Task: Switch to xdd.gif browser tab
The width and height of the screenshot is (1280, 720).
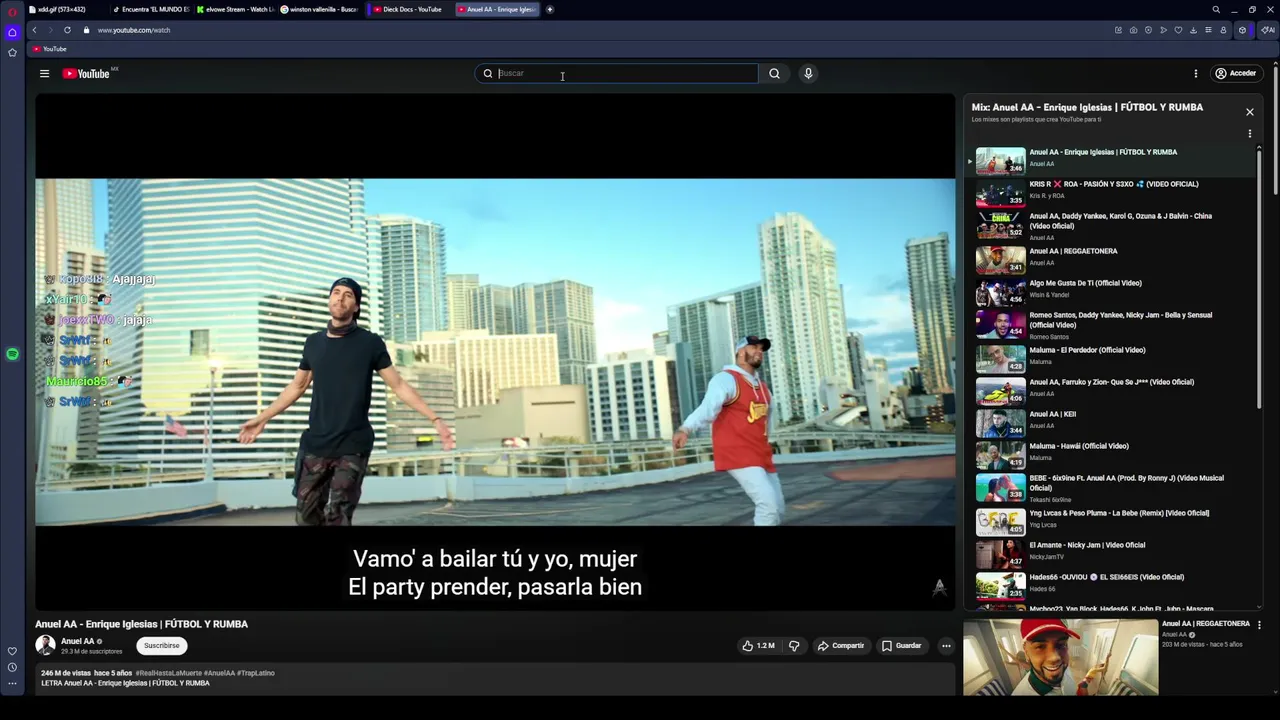Action: click(x=67, y=9)
